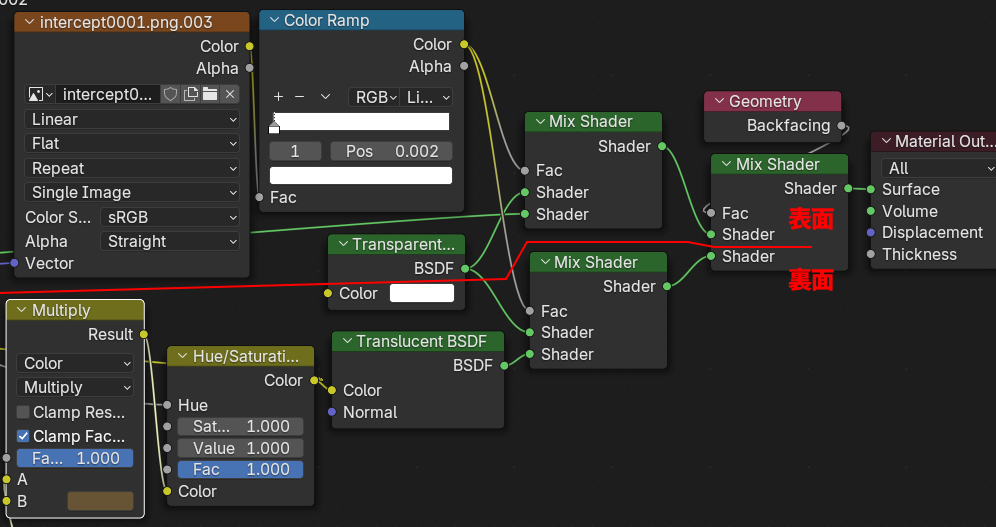The height and width of the screenshot is (527, 996).
Task: Click the fake user shield icon
Action: click(x=171, y=94)
